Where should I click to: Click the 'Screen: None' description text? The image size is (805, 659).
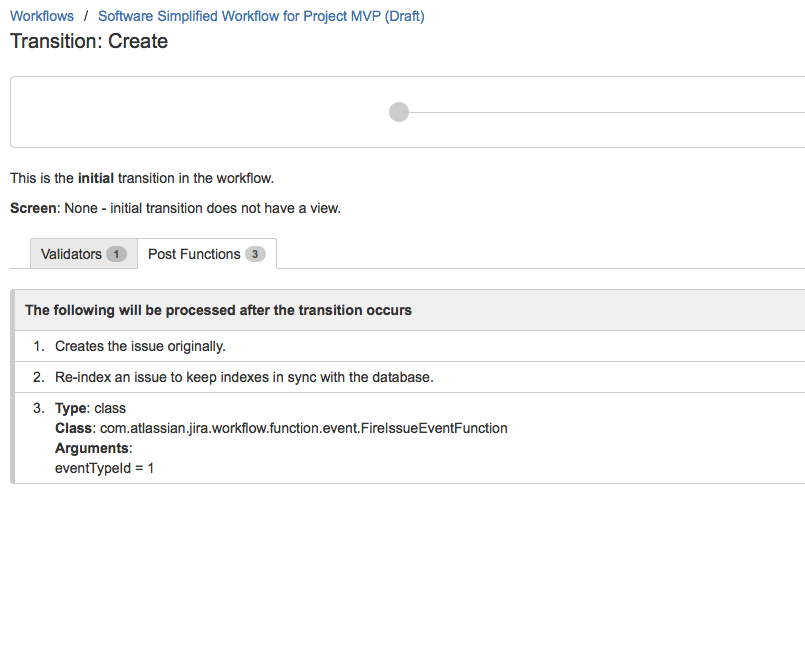click(175, 208)
